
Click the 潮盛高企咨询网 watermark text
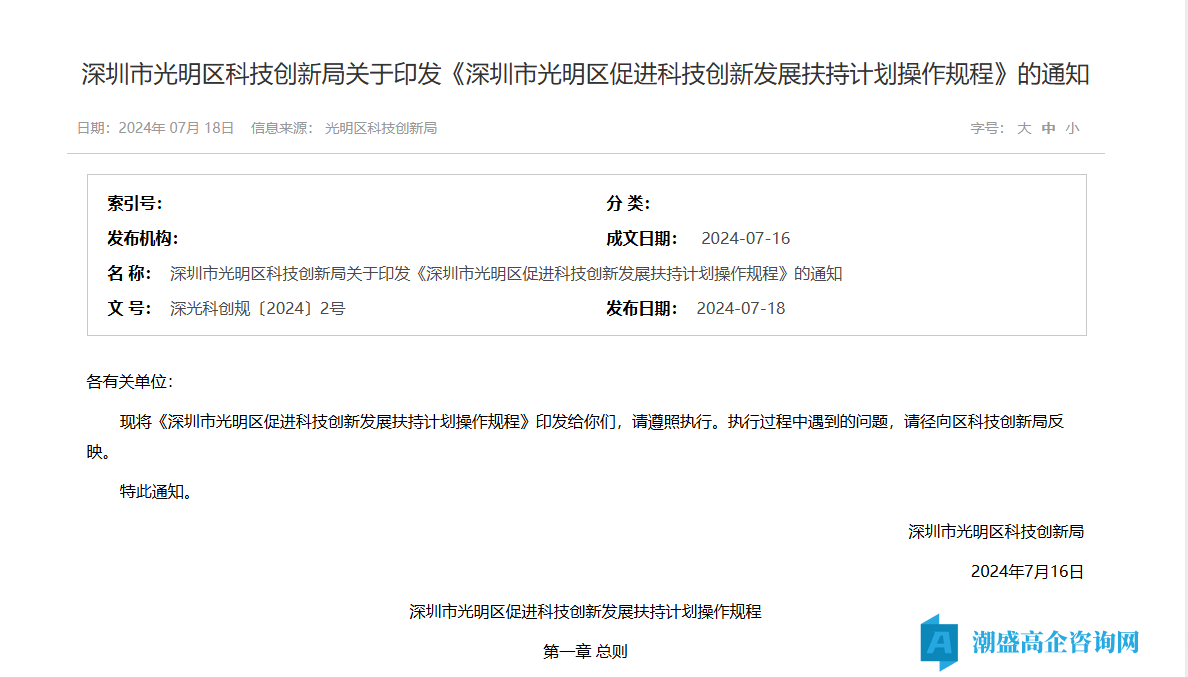1055,641
